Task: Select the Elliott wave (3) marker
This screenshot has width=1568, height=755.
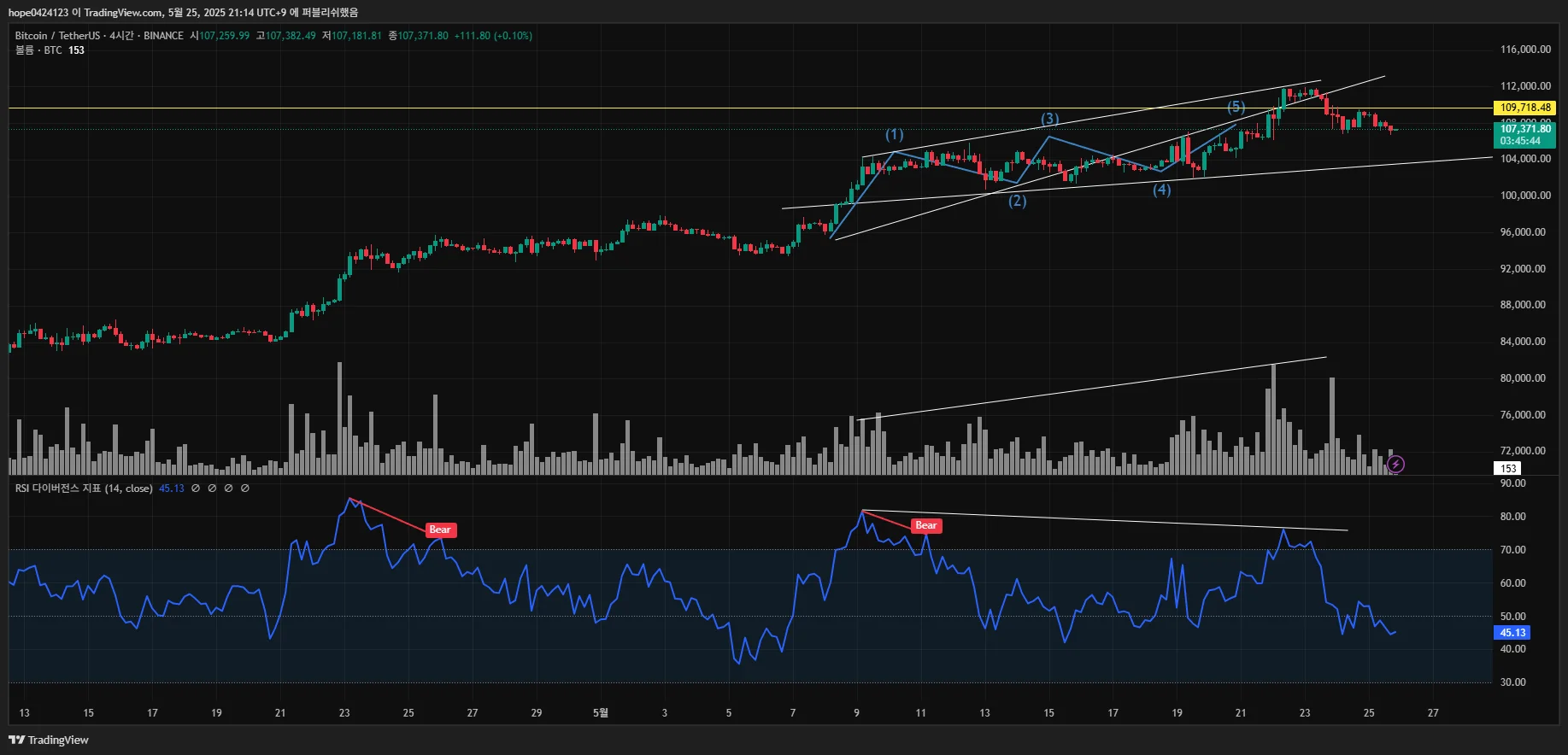Action: [x=1049, y=119]
